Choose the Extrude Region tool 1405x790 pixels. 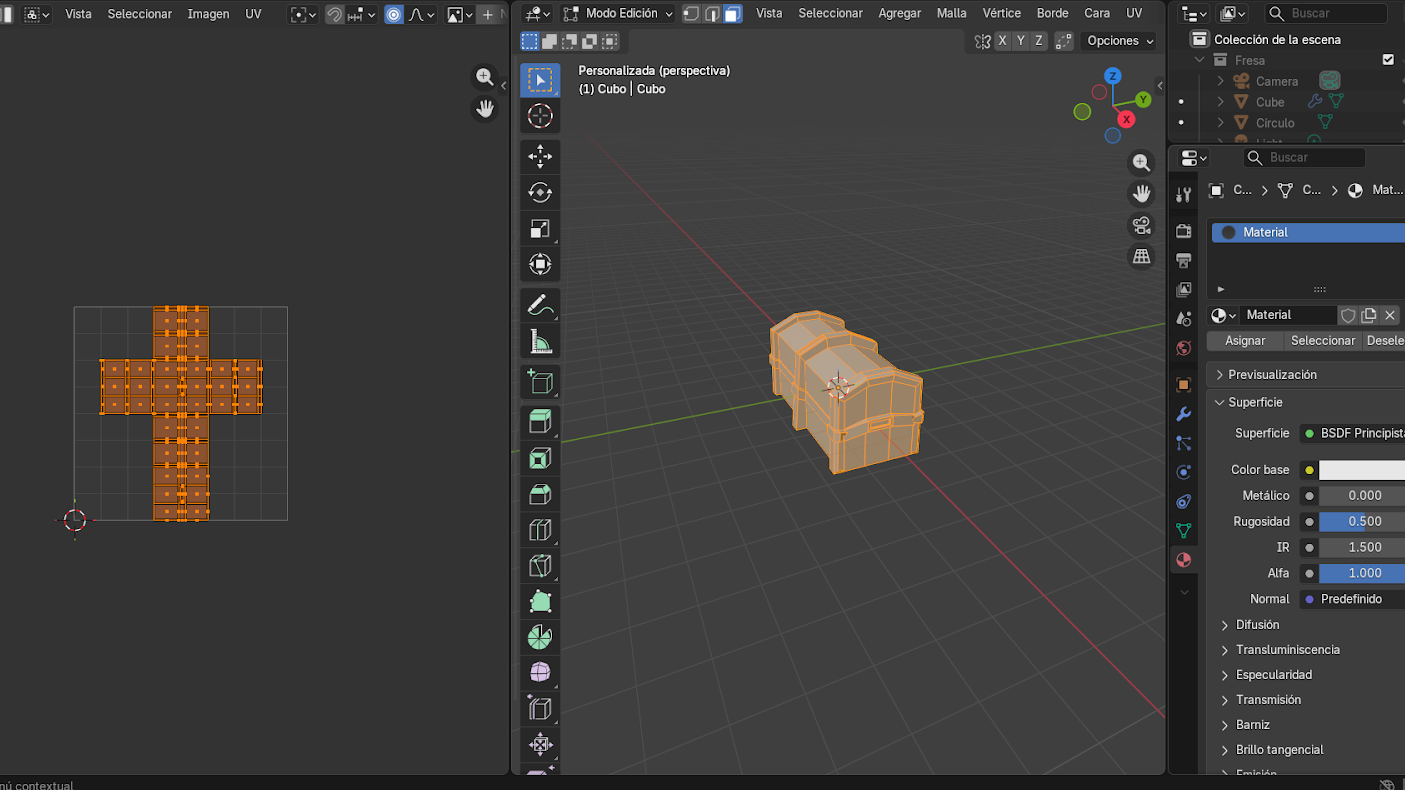pyautogui.click(x=540, y=421)
